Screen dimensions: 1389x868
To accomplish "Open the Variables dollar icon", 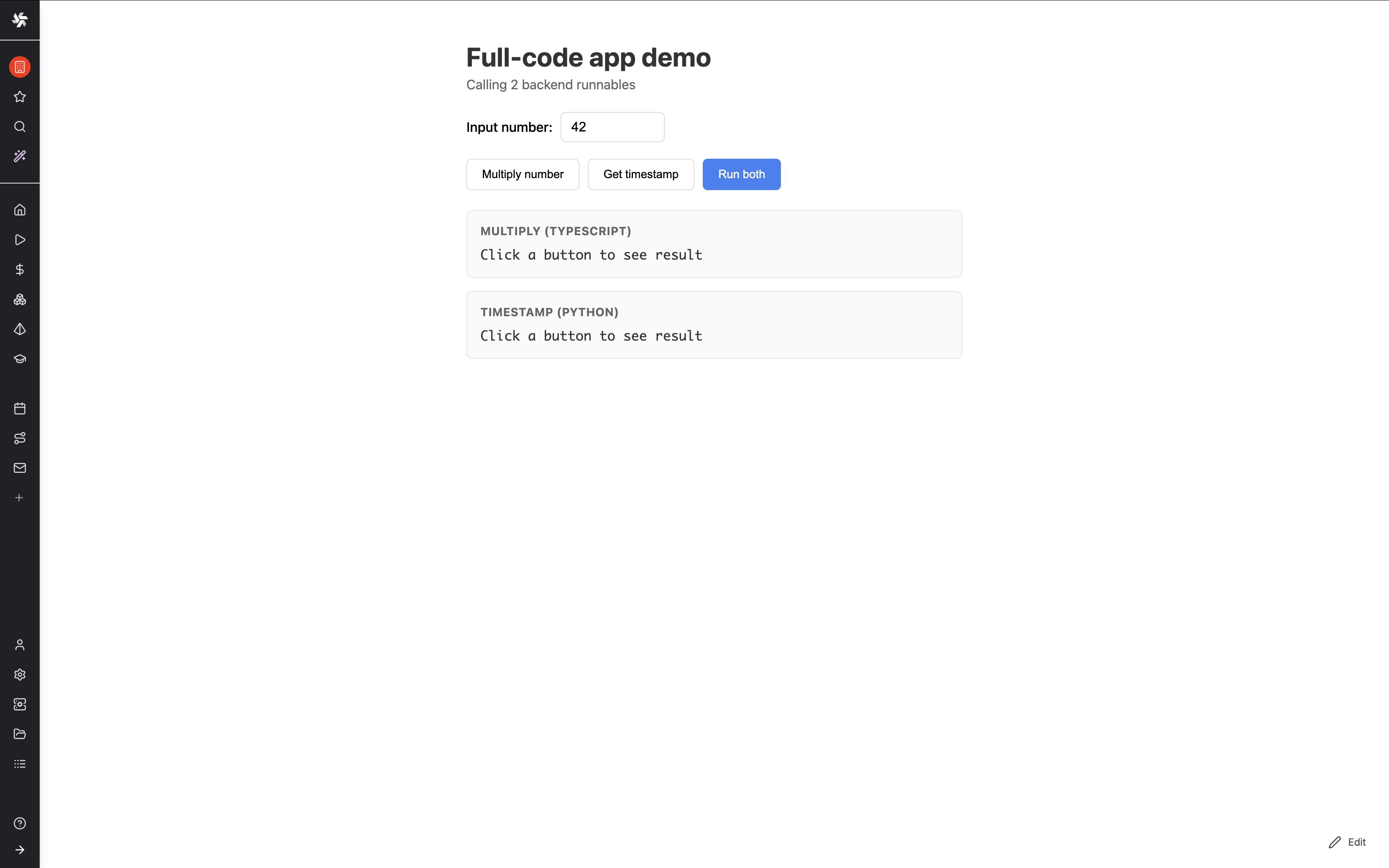I will point(20,269).
